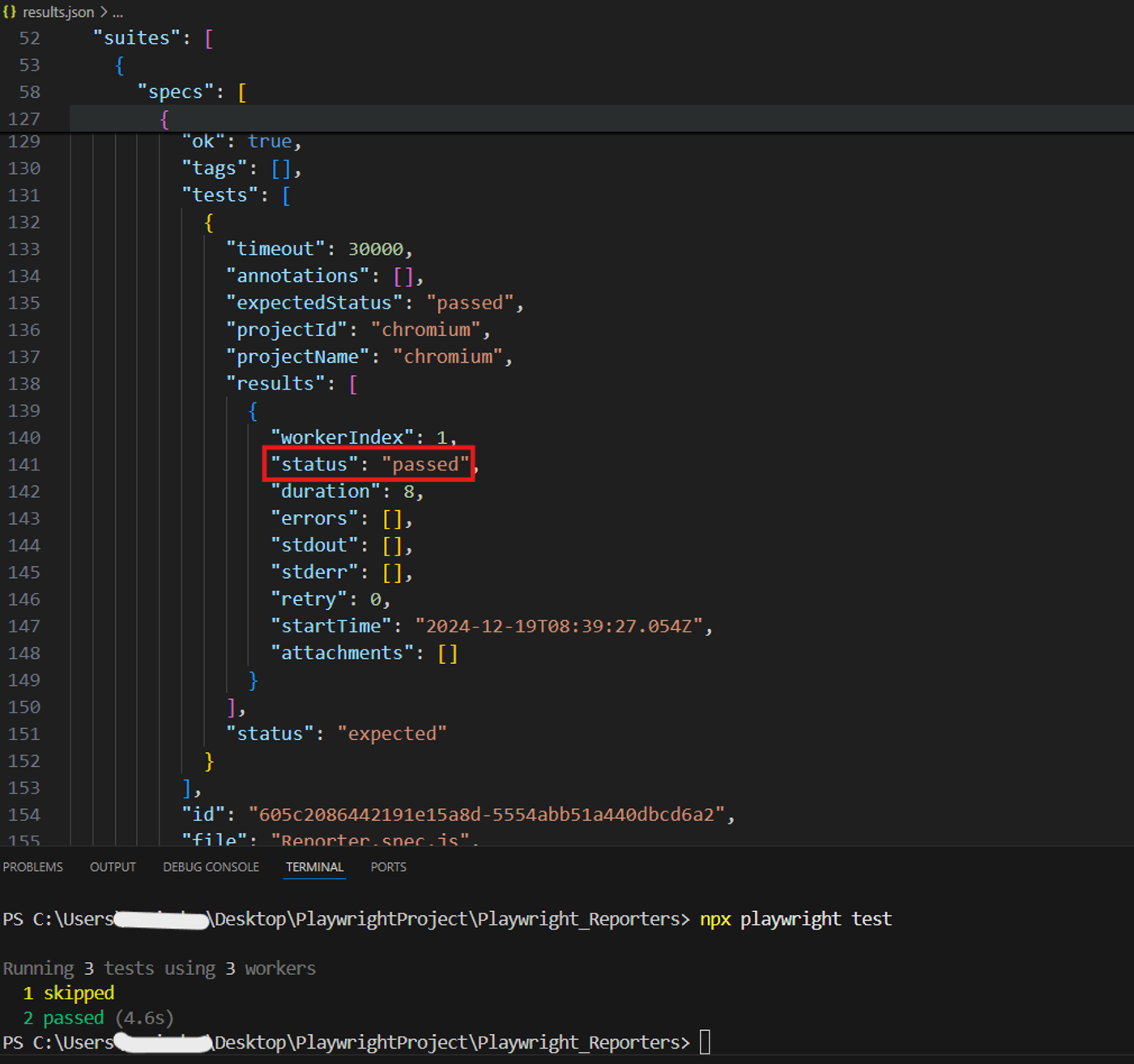Click the "suites" key on line 52
This screenshot has height=1064, width=1134.
[136, 38]
